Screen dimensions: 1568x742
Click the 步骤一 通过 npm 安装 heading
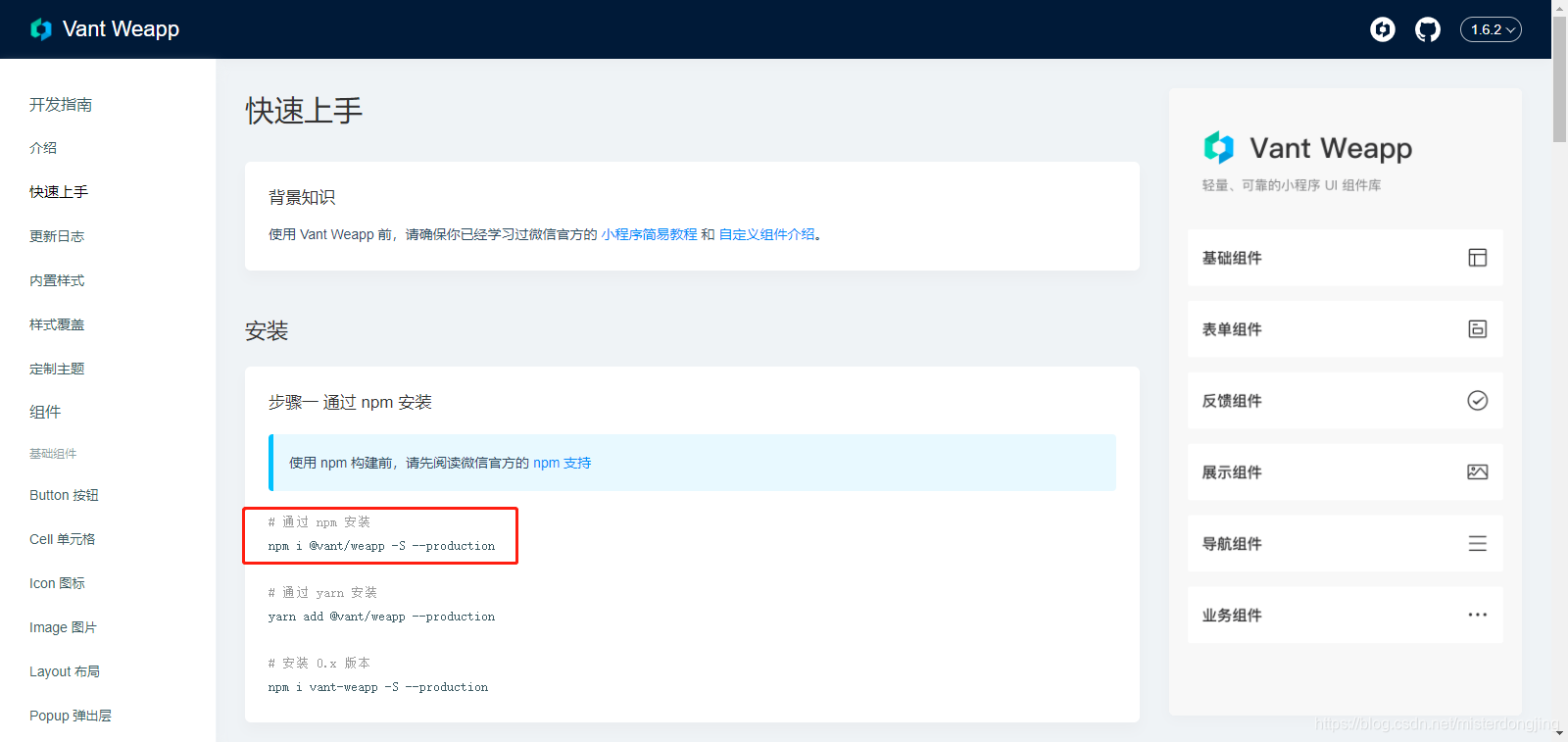(x=350, y=402)
